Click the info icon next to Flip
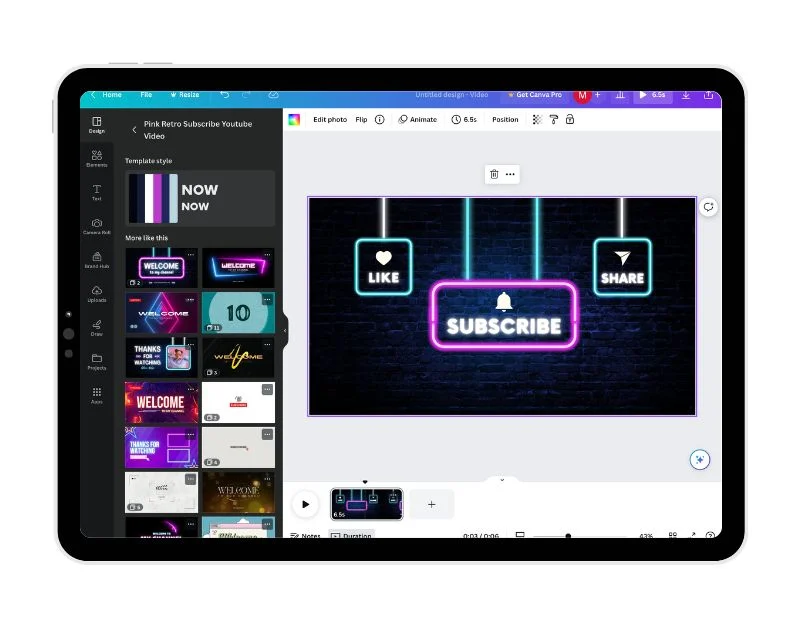Image resolution: width=800 pixels, height=625 pixels. pos(379,120)
